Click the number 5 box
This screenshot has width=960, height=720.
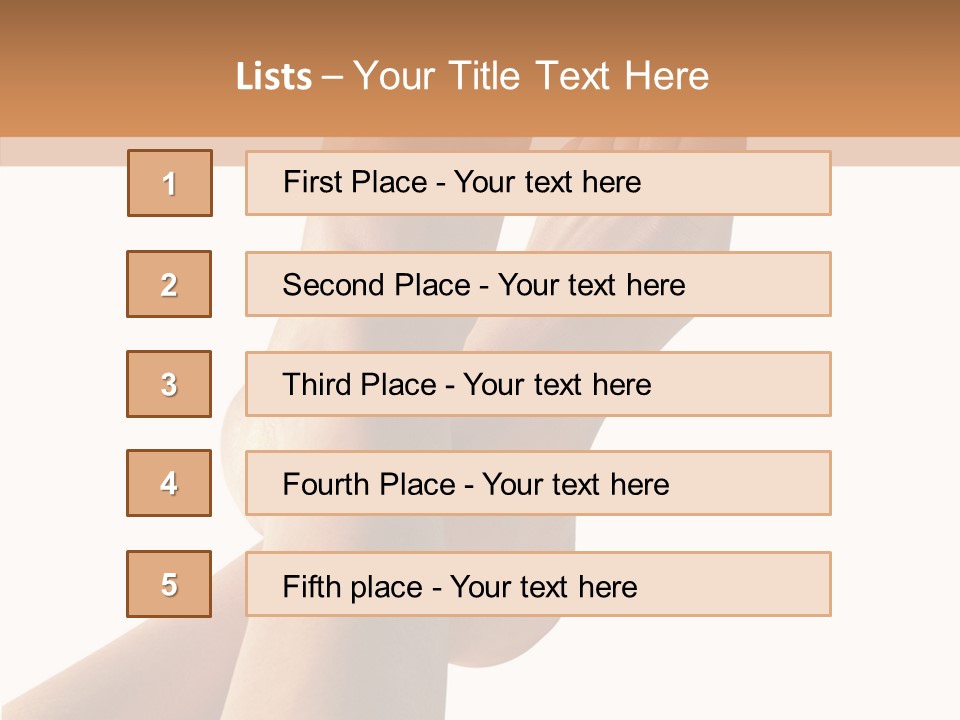coord(169,584)
